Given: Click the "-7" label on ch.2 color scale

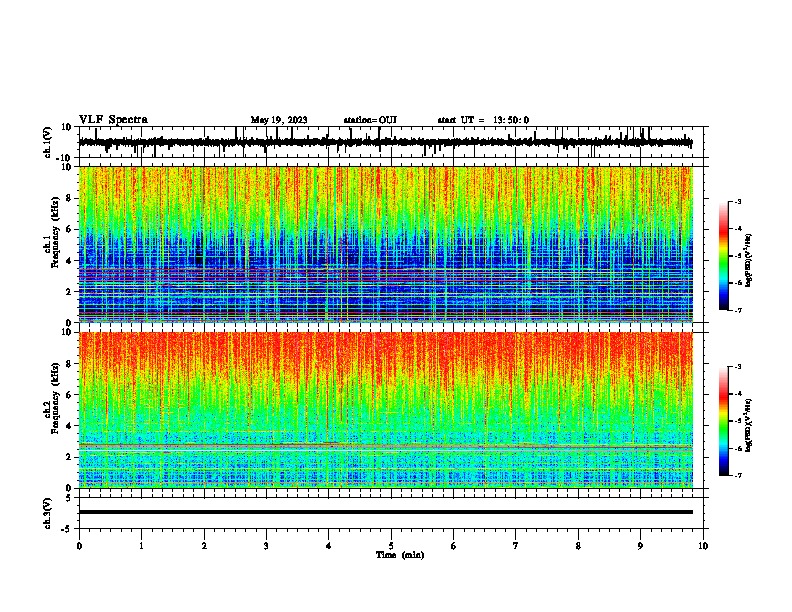Looking at the screenshot, I should tap(738, 475).
